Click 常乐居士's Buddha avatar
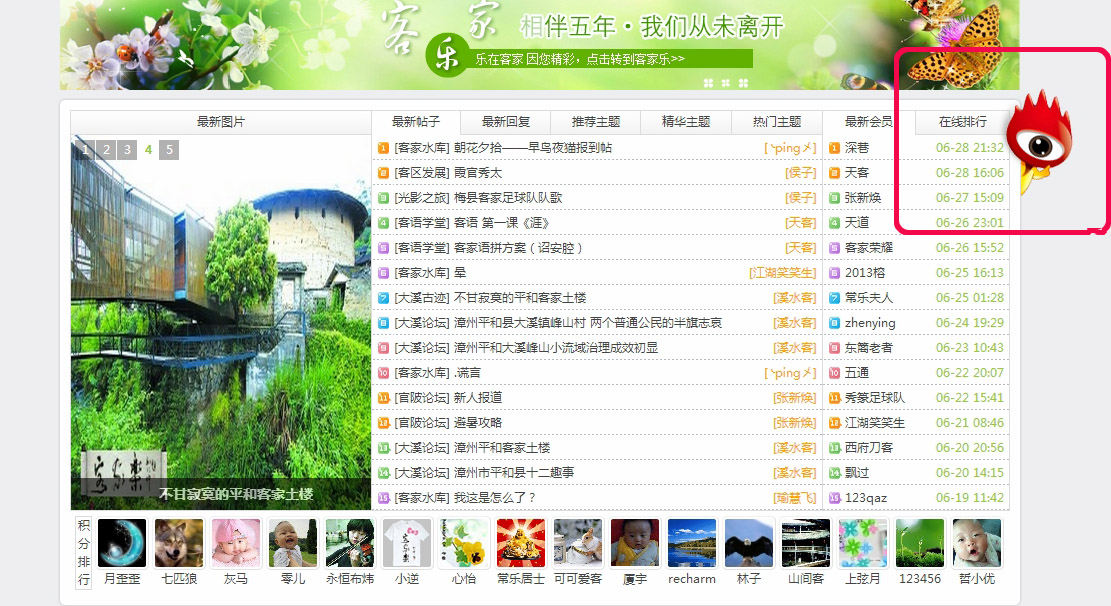The image size is (1111, 606). point(521,543)
